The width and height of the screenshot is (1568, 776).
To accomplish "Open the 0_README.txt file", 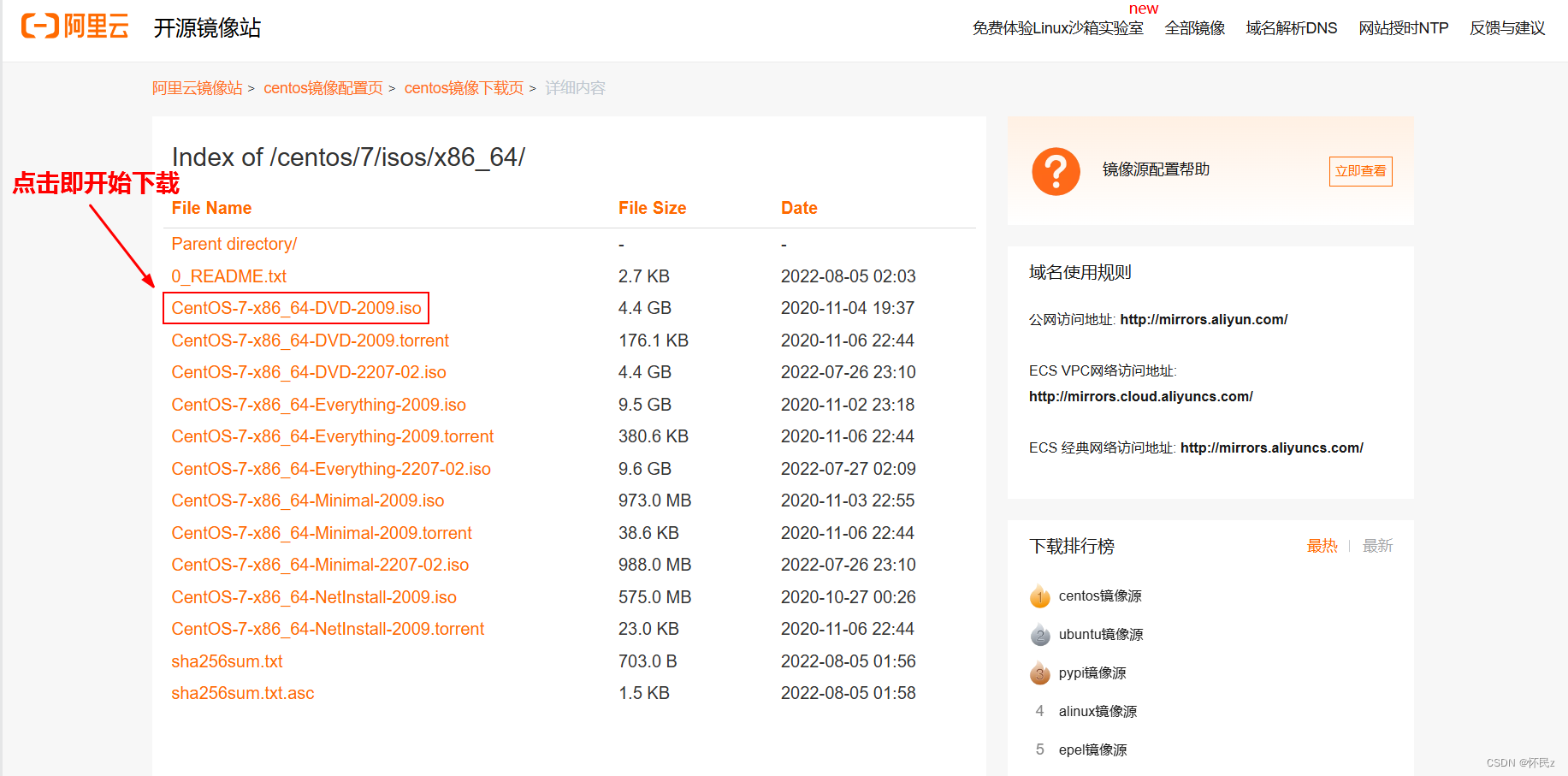I will [x=228, y=276].
